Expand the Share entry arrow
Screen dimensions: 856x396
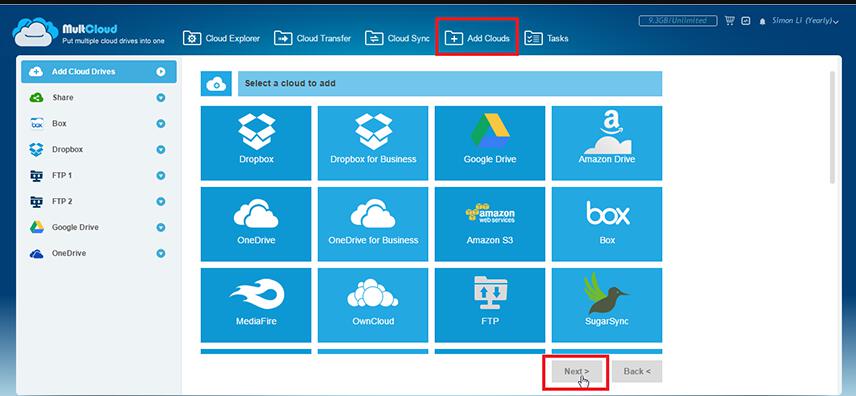160,98
